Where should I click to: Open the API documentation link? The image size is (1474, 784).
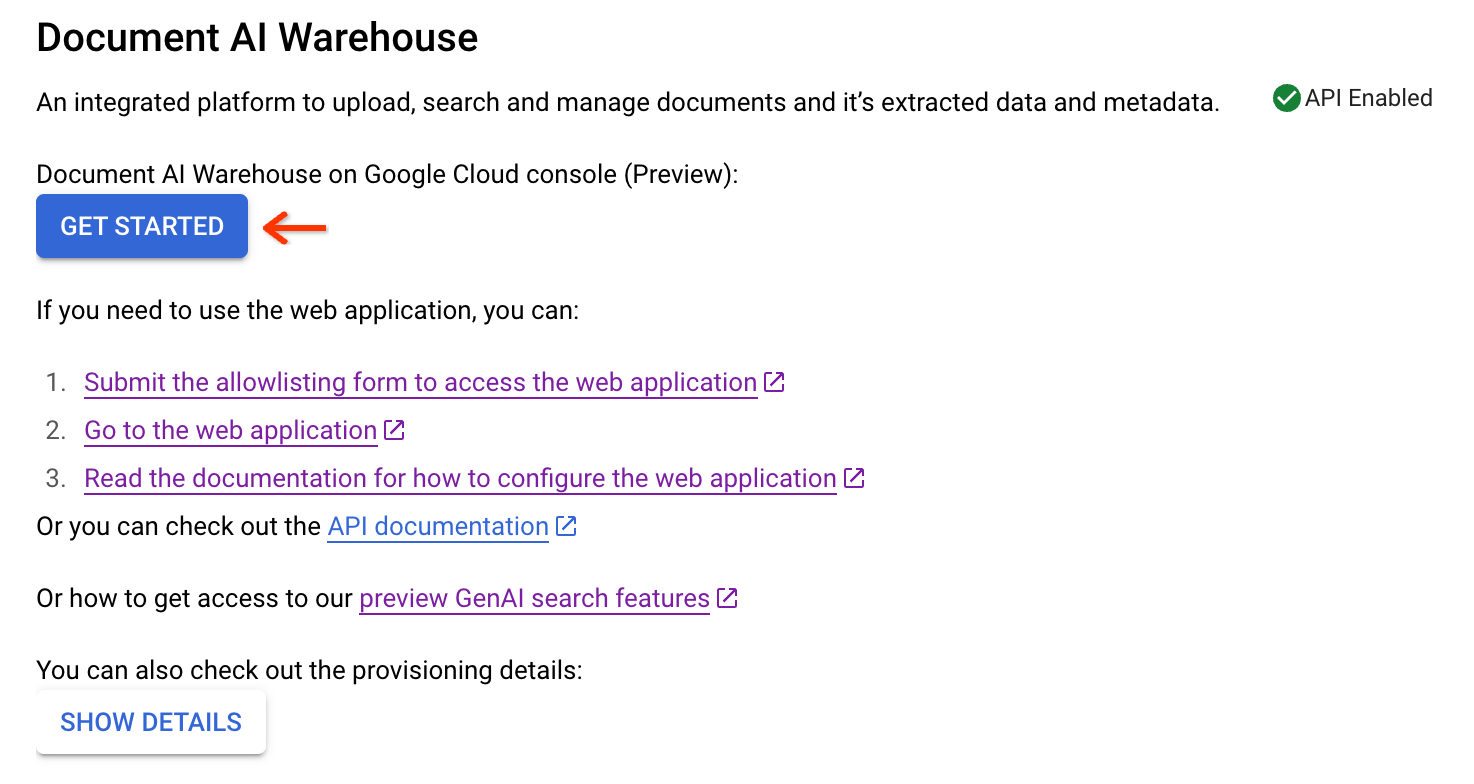pyautogui.click(x=438, y=527)
